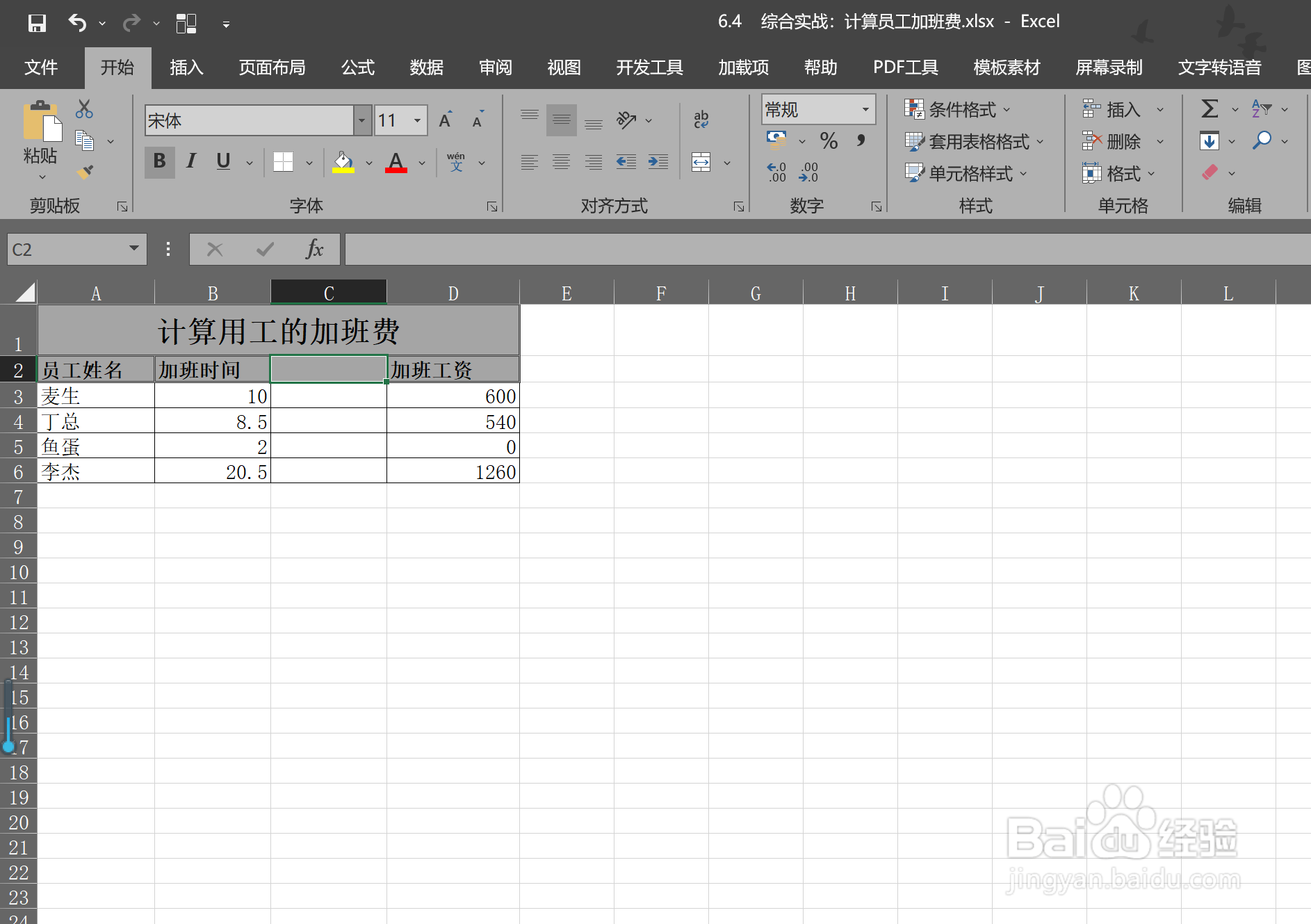Click the Sort and Filter icon
Image resolution: width=1311 pixels, height=924 pixels.
1261,108
